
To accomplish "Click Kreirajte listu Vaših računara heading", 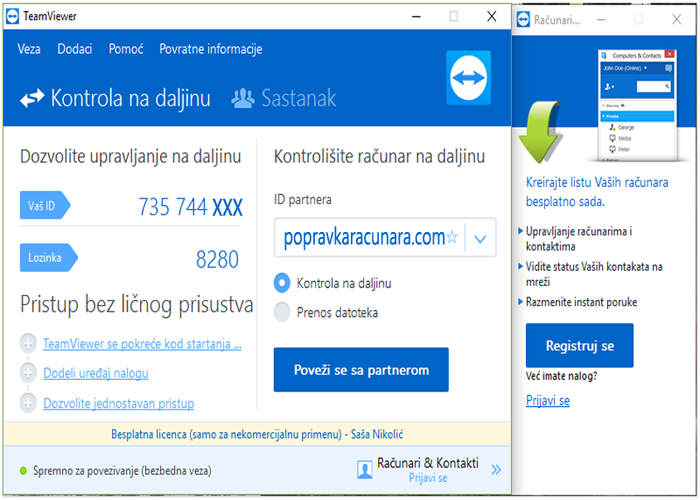I will (x=597, y=192).
